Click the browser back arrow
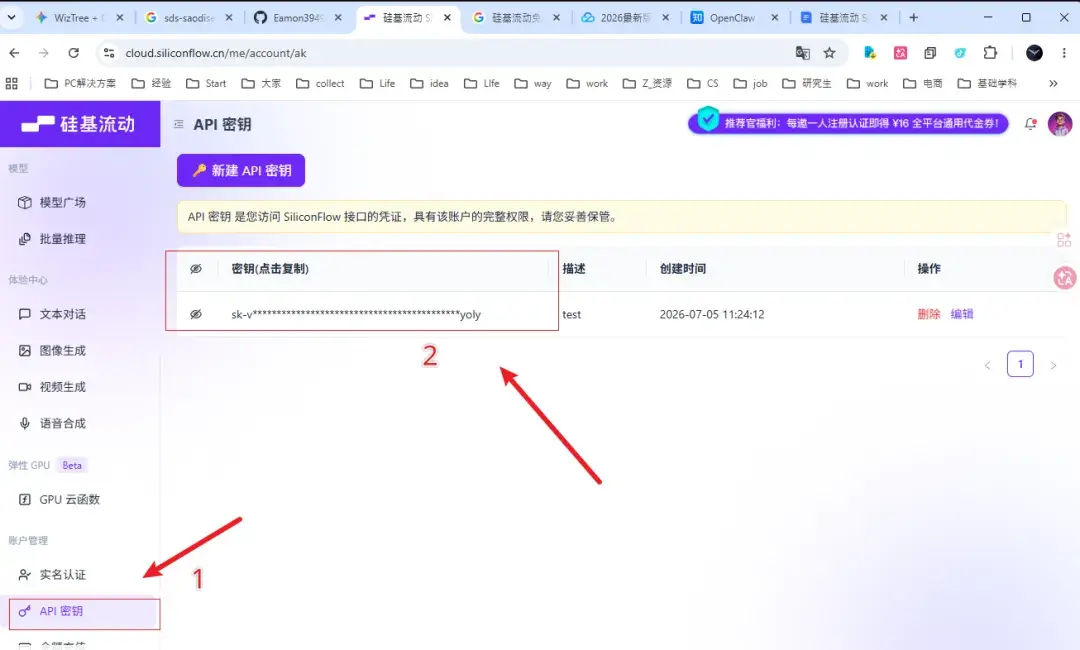Screen dimensions: 1080x650 point(14,53)
